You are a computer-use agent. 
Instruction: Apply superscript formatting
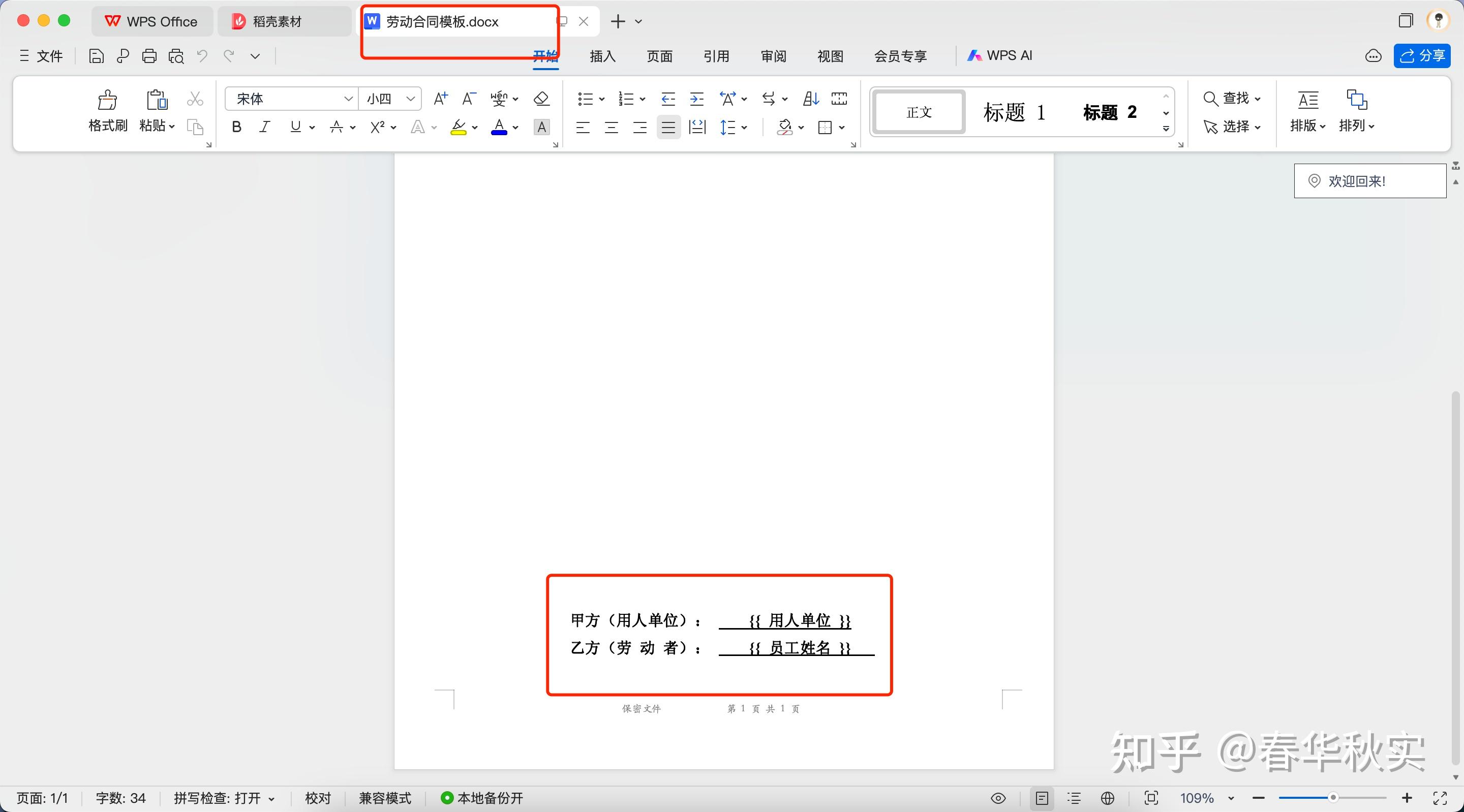[378, 127]
